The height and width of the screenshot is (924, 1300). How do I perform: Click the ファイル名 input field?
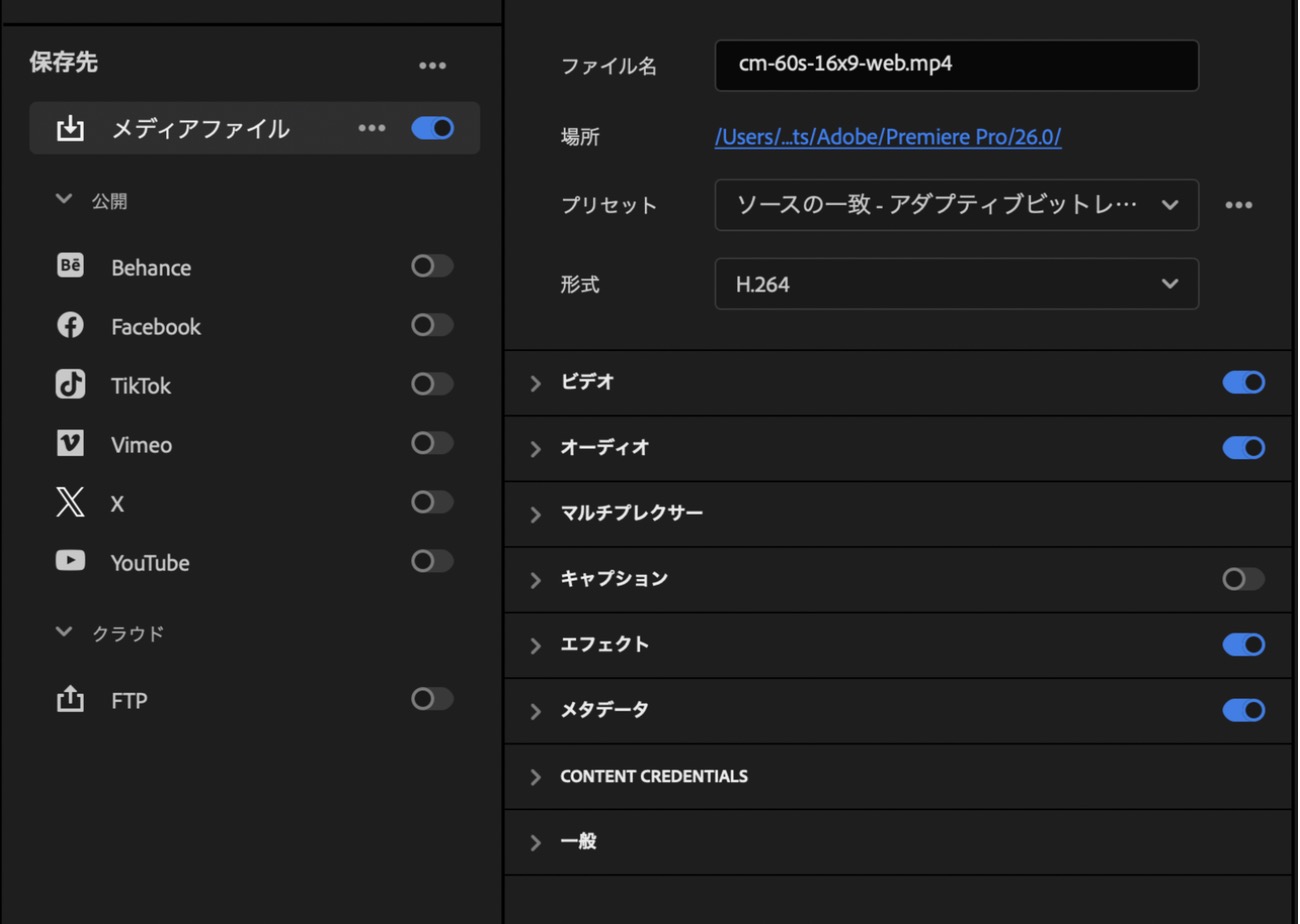pos(956,66)
